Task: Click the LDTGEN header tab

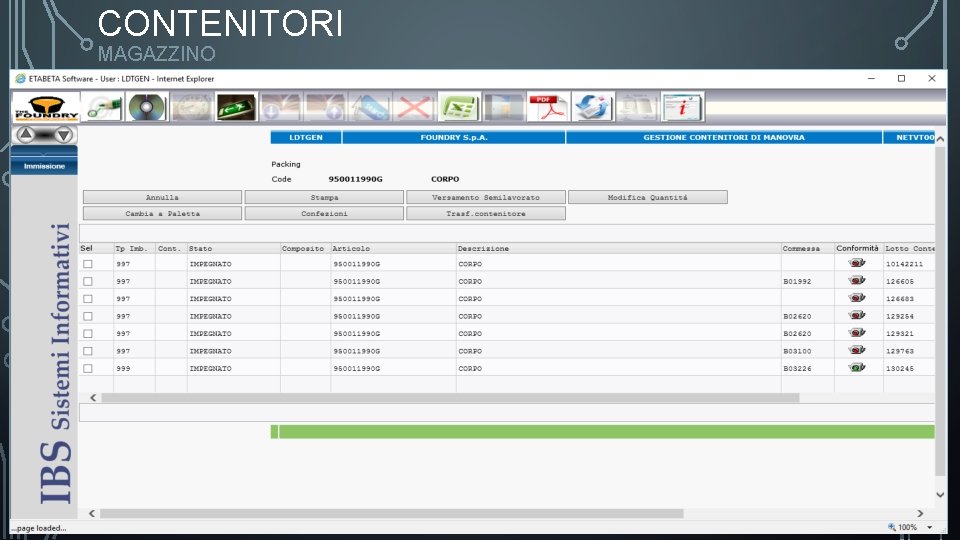Action: 306,137
